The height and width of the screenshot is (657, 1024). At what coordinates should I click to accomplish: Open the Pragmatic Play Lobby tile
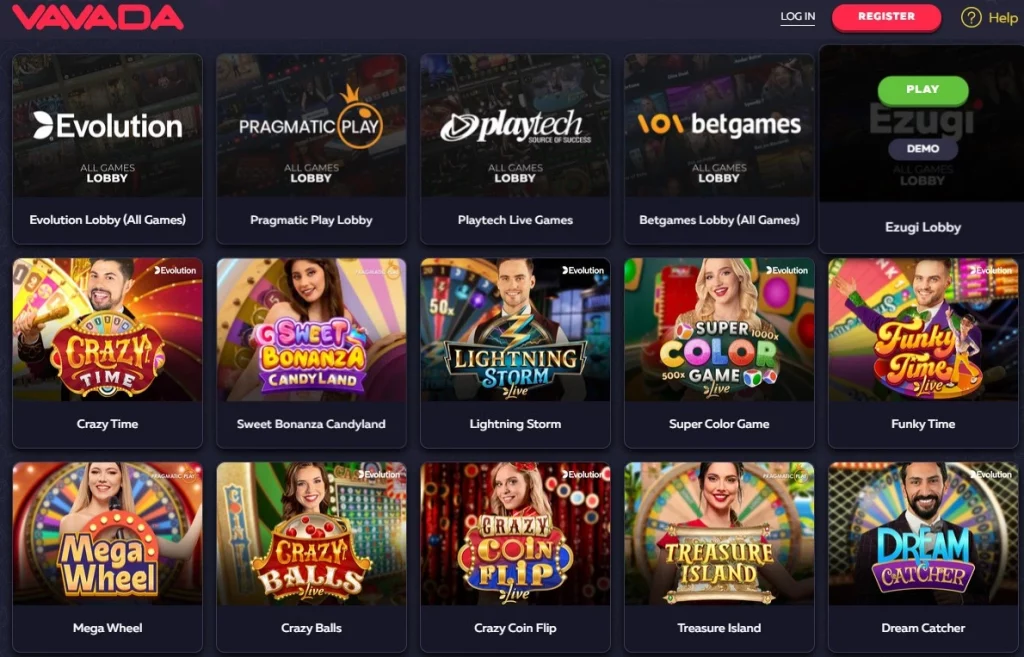coord(311,149)
